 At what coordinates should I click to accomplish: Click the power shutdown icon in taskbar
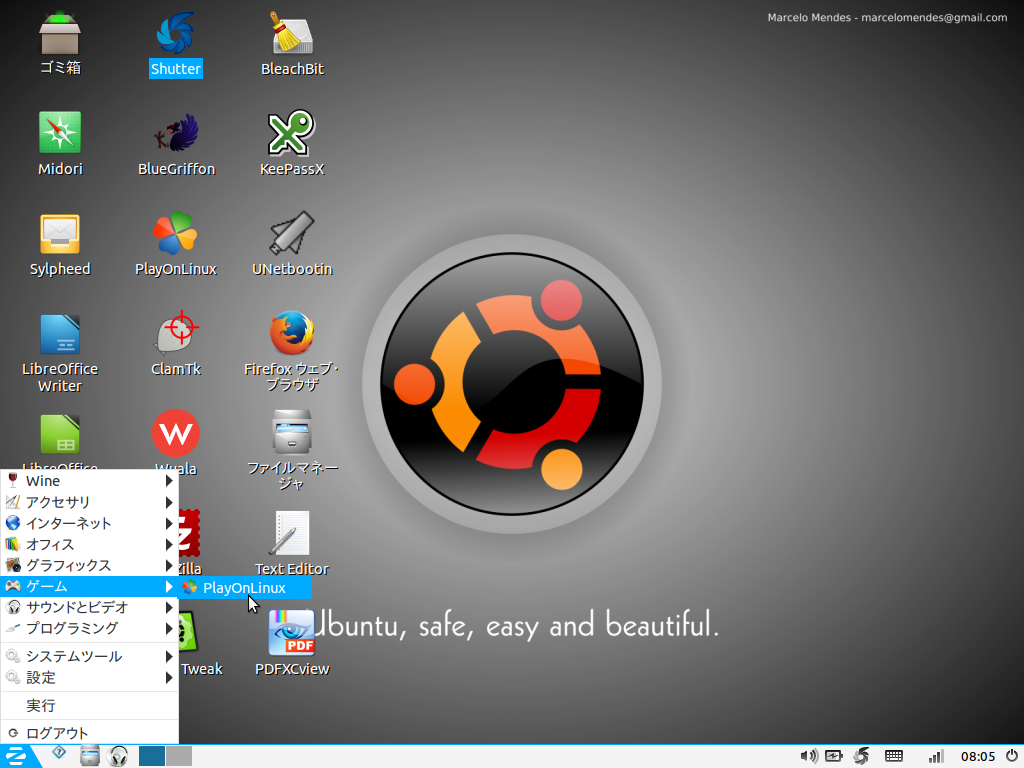coord(1011,756)
